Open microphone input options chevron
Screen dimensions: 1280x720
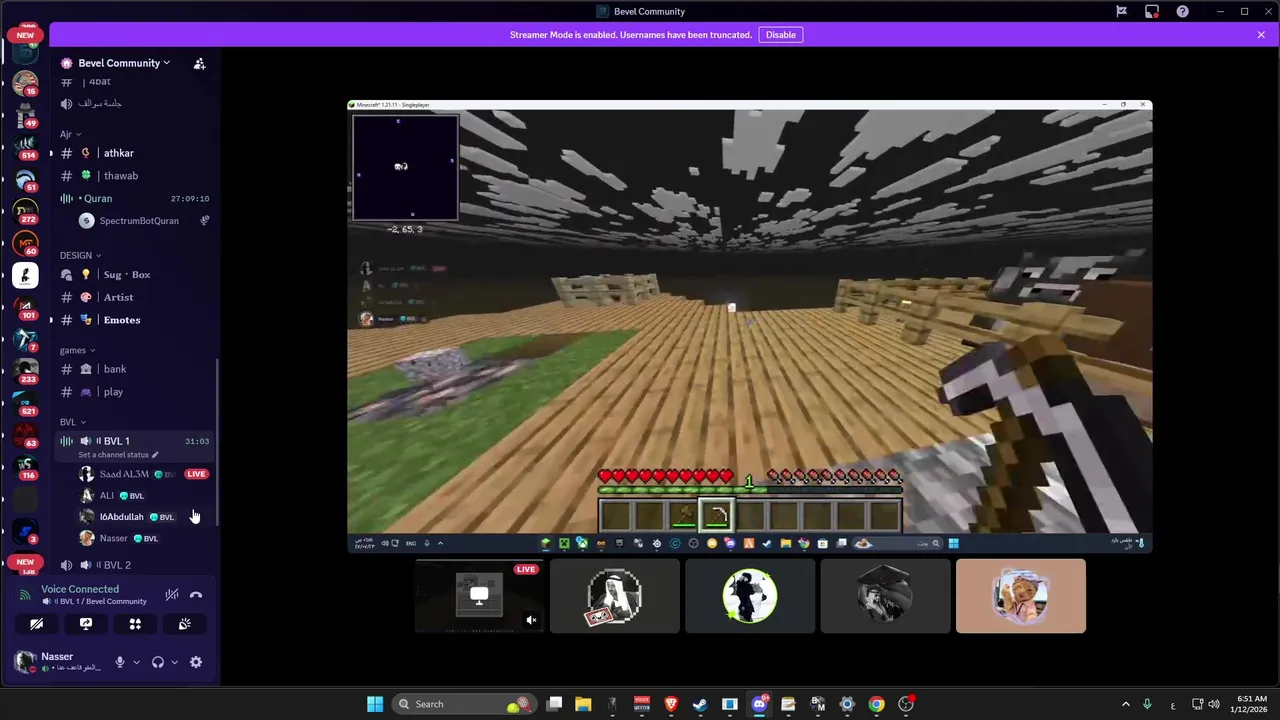136,662
